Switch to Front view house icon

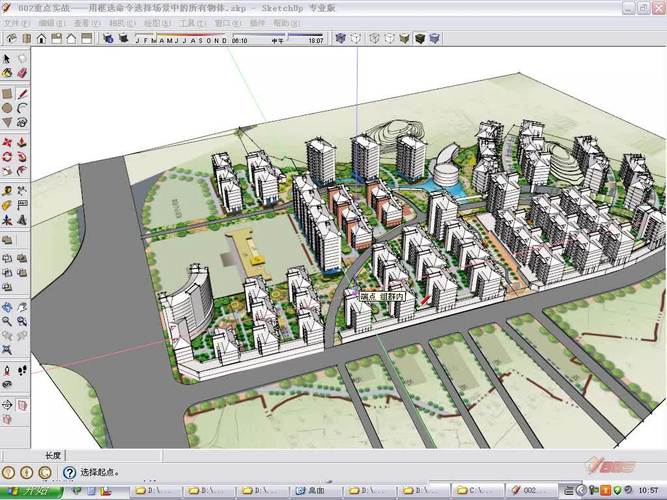[x=41, y=39]
